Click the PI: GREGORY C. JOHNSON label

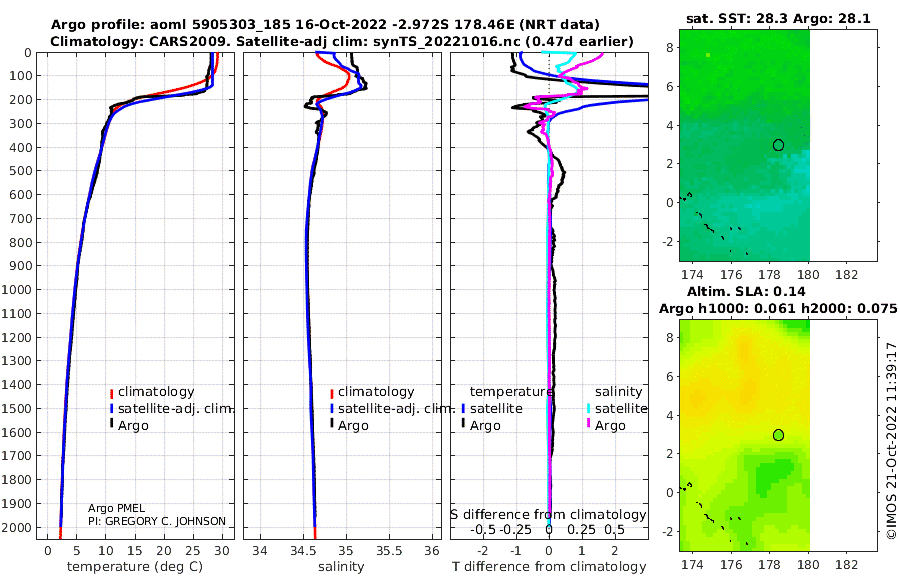click(157, 521)
